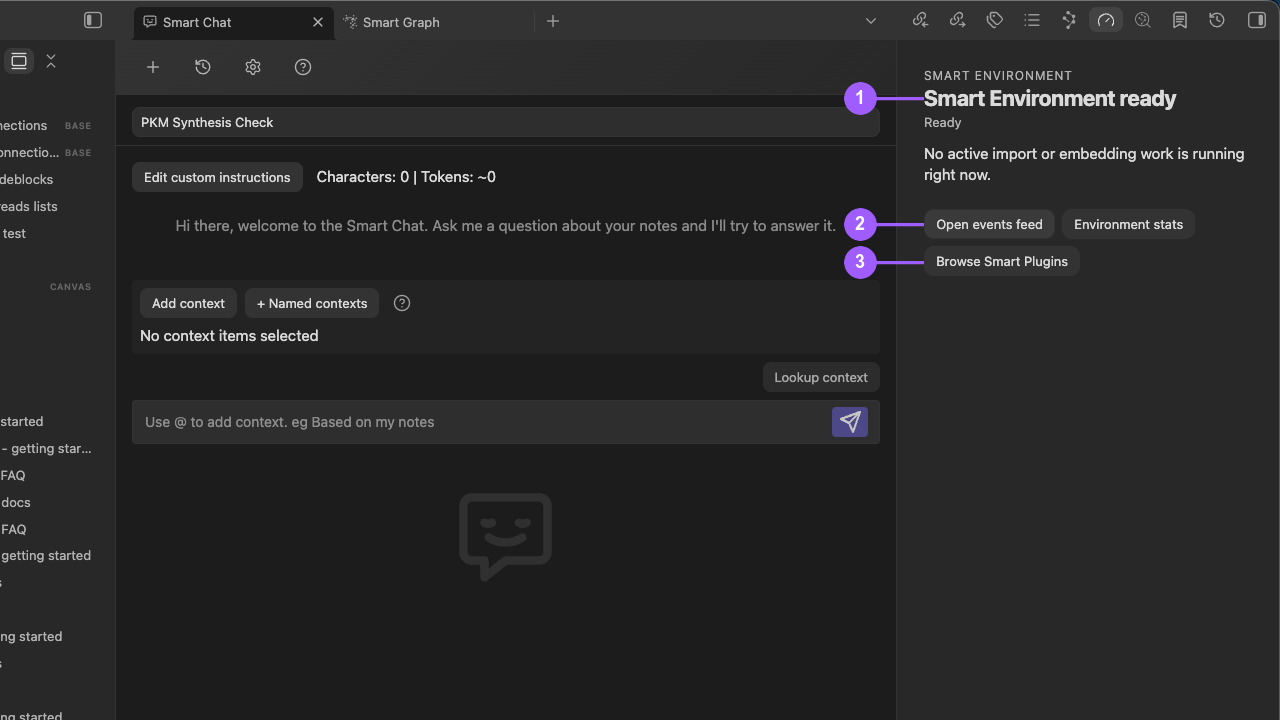Click Browse Smart Plugins button
This screenshot has width=1280, height=720.
1002,261
